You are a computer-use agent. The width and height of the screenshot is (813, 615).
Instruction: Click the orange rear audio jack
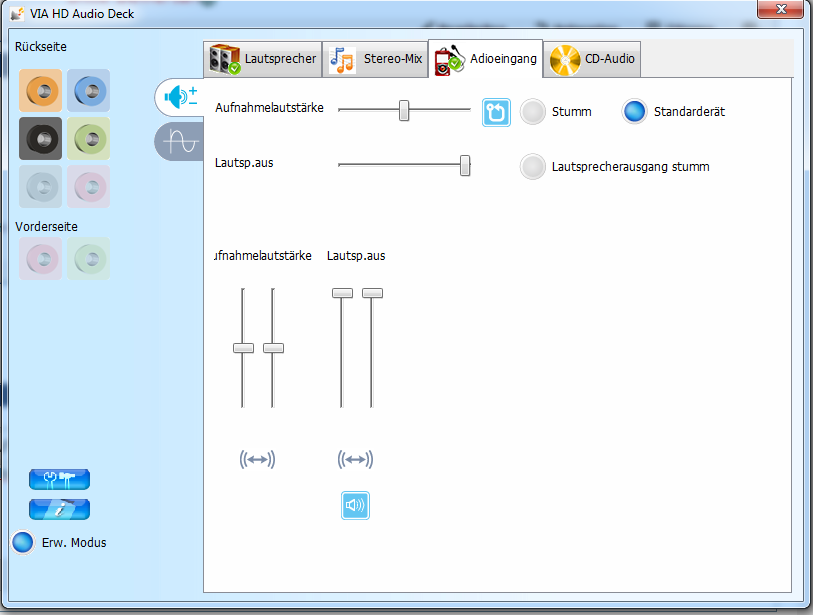pos(40,91)
